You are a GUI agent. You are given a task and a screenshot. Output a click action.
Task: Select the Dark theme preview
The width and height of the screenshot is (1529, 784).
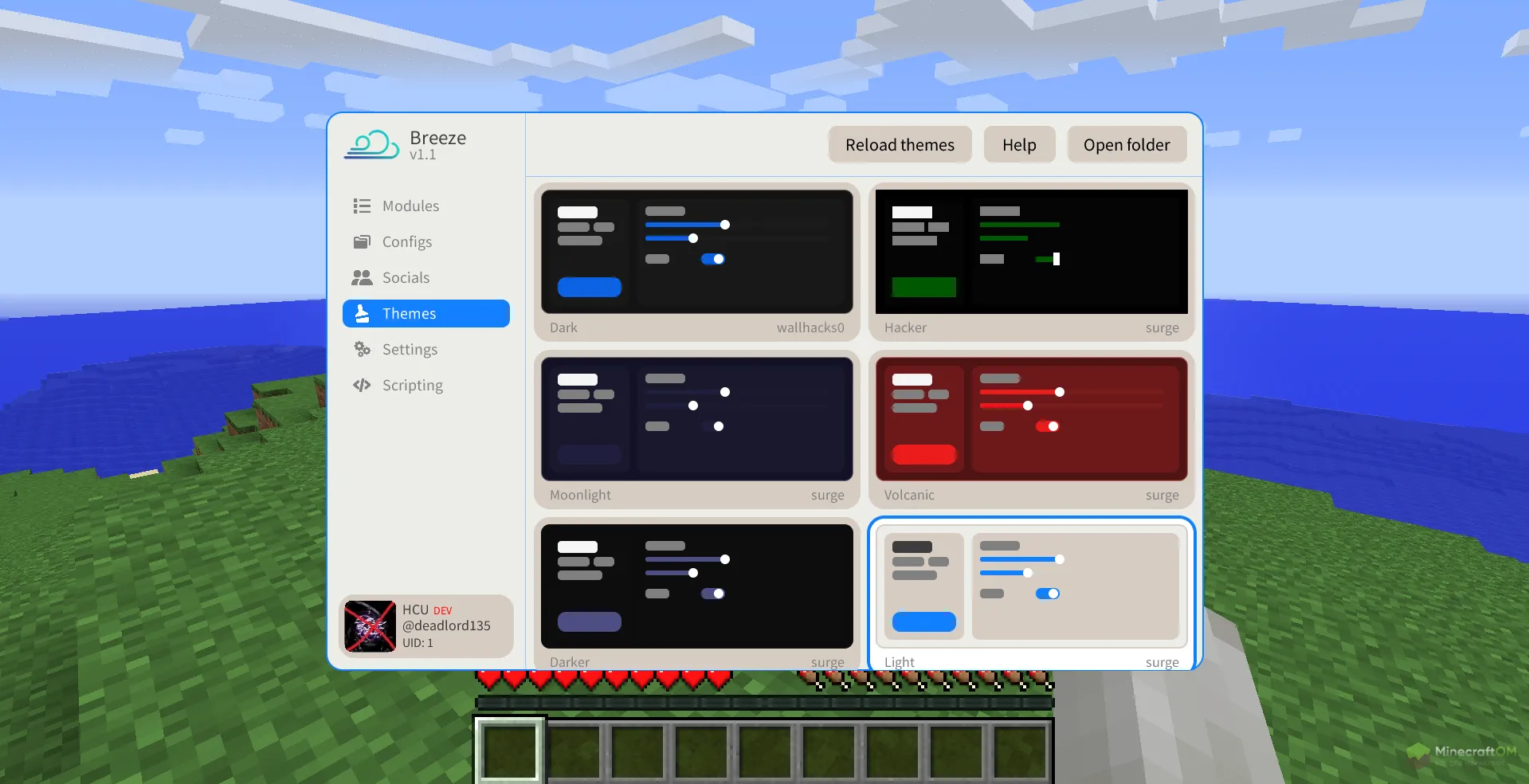click(x=696, y=252)
